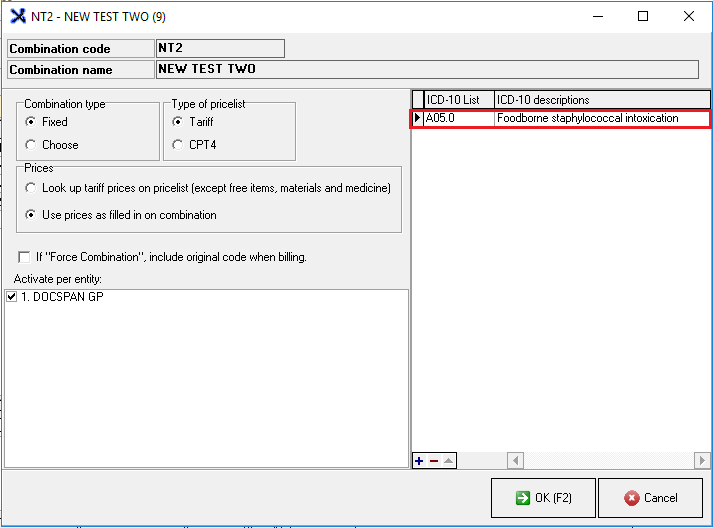Minimize the NT2 window
The width and height of the screenshot is (713, 528).
pyautogui.click(x=598, y=16)
